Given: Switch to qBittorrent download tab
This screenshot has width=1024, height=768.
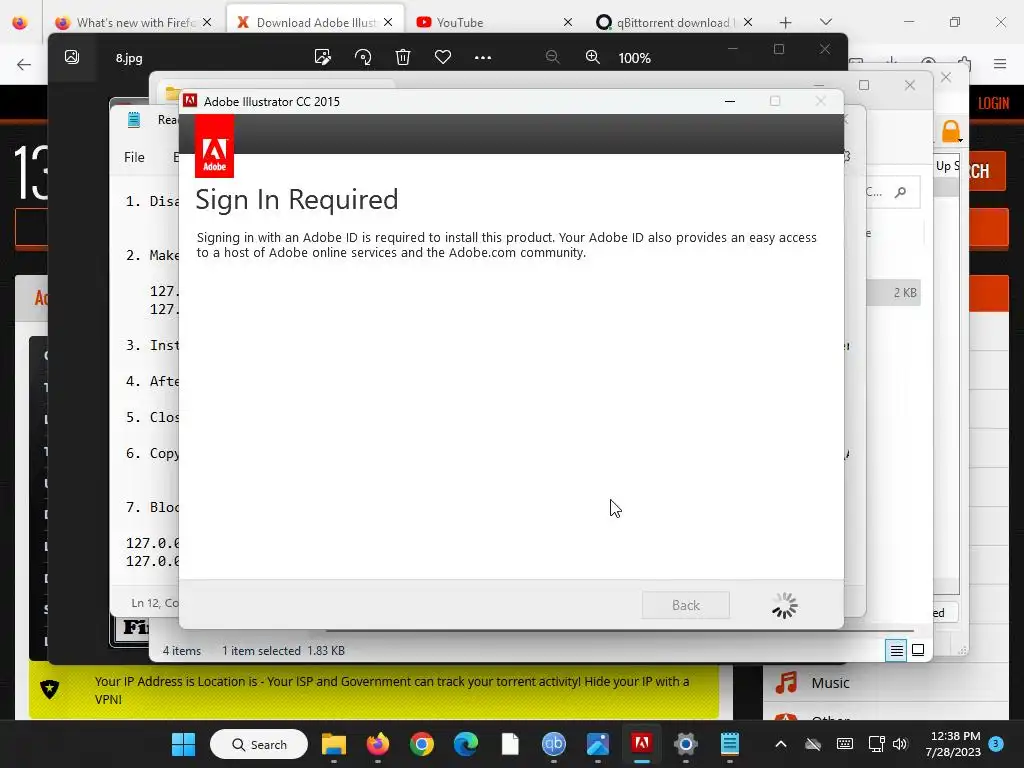Looking at the screenshot, I should tap(673, 22).
